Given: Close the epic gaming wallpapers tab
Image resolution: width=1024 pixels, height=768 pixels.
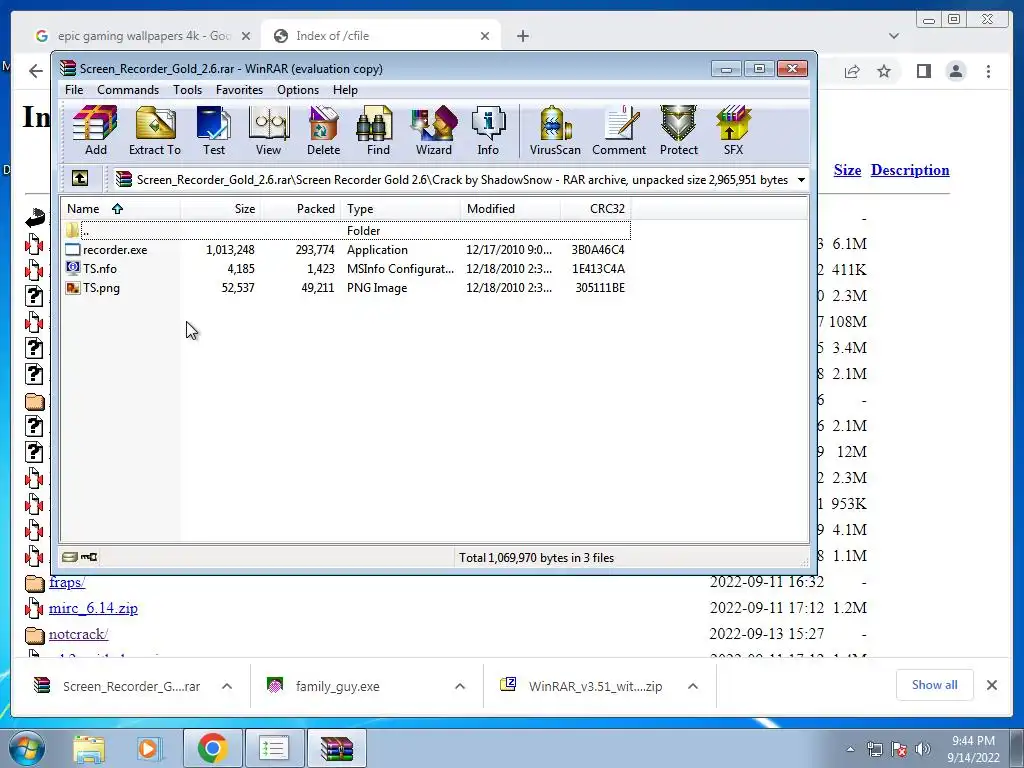Looking at the screenshot, I should point(246,36).
